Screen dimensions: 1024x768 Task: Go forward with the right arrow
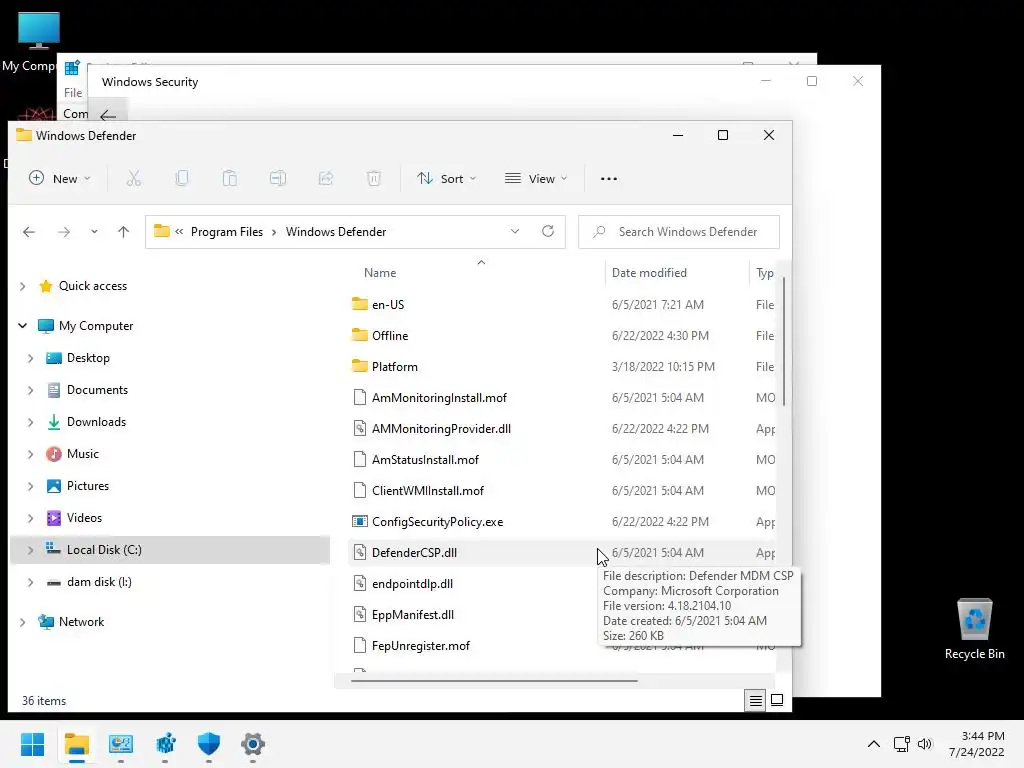63,232
